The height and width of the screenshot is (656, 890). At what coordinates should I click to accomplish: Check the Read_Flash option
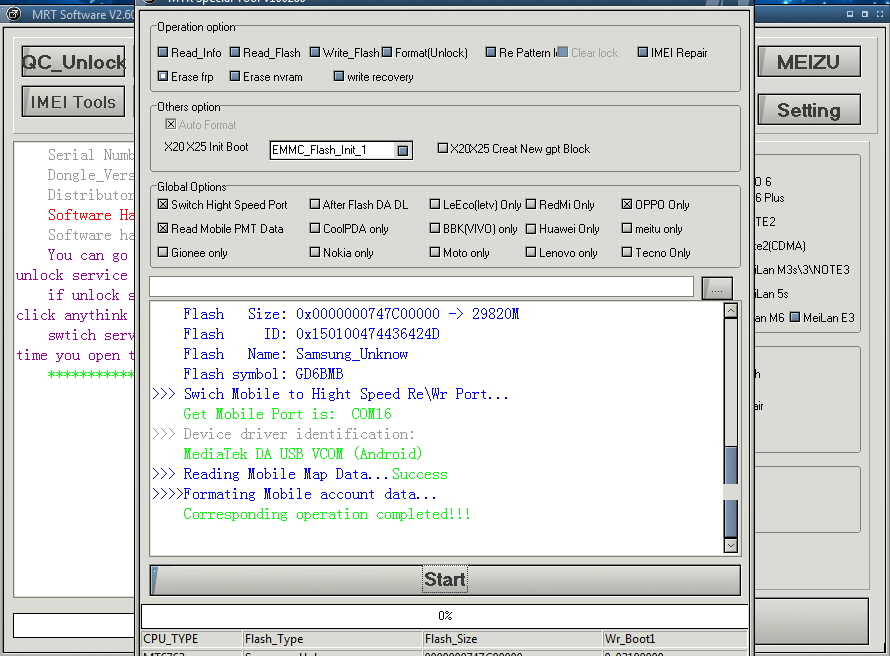[x=235, y=52]
